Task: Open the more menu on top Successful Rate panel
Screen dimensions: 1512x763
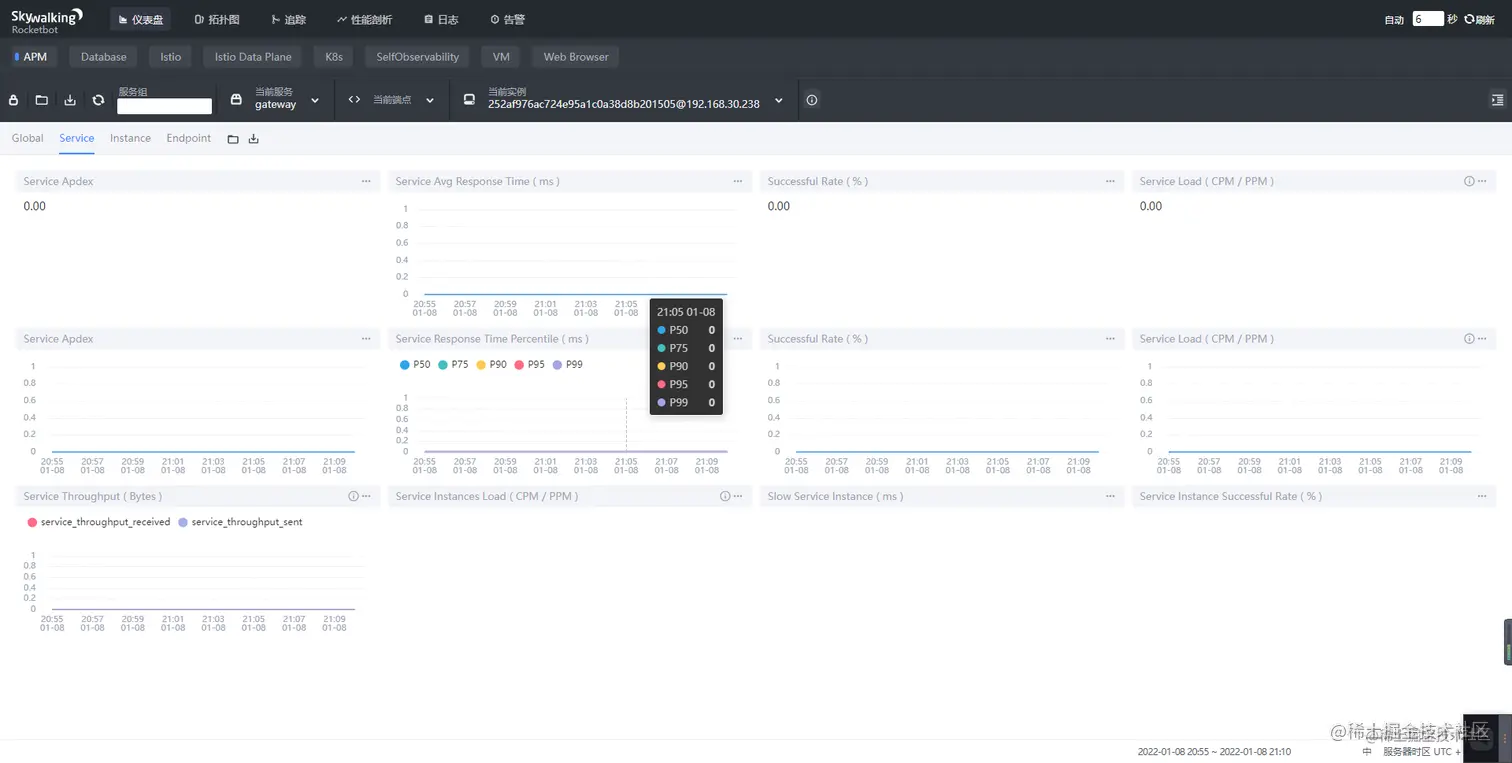Action: click(x=1110, y=181)
